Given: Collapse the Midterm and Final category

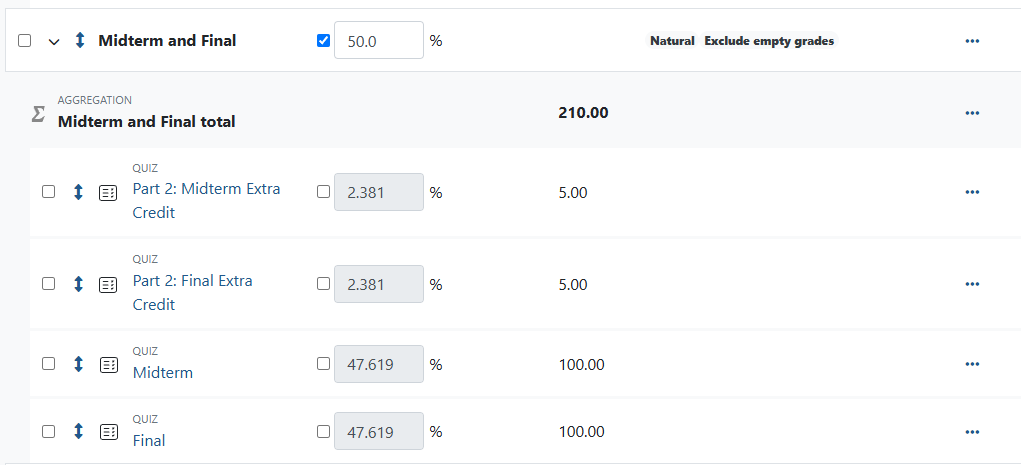Looking at the screenshot, I should pos(54,41).
